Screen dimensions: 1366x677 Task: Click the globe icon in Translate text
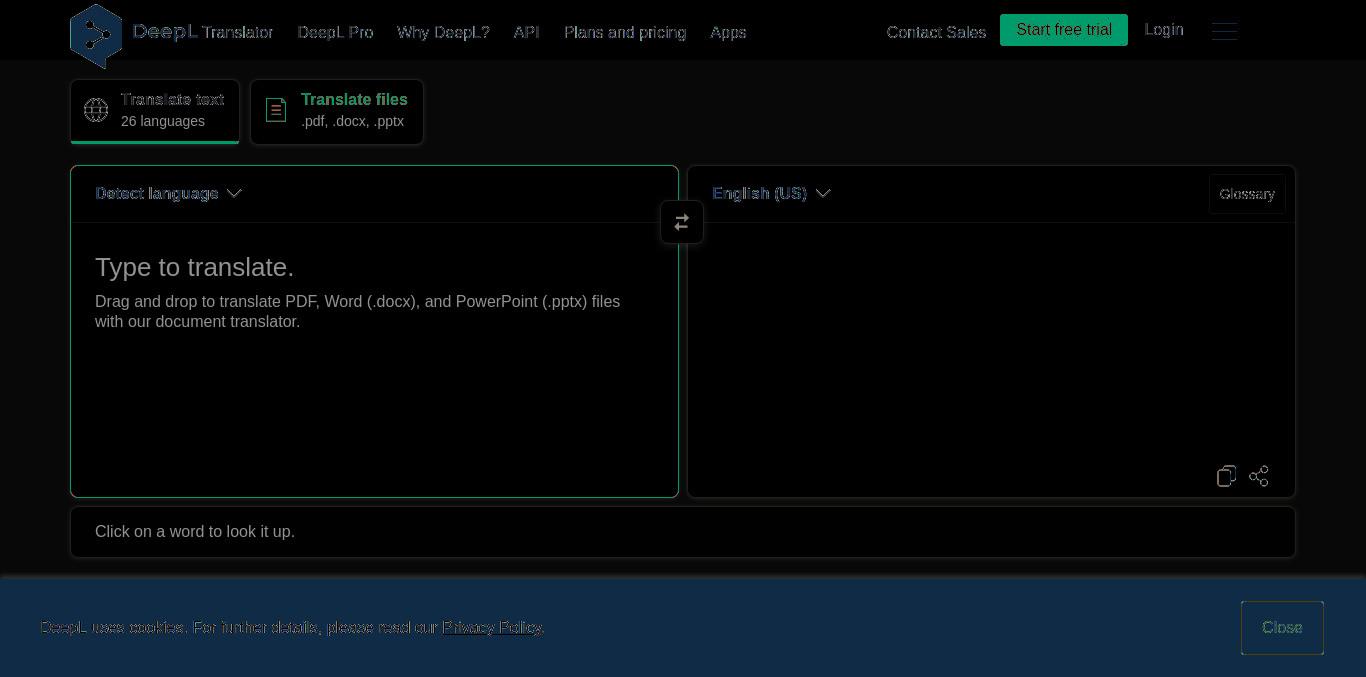coord(96,110)
